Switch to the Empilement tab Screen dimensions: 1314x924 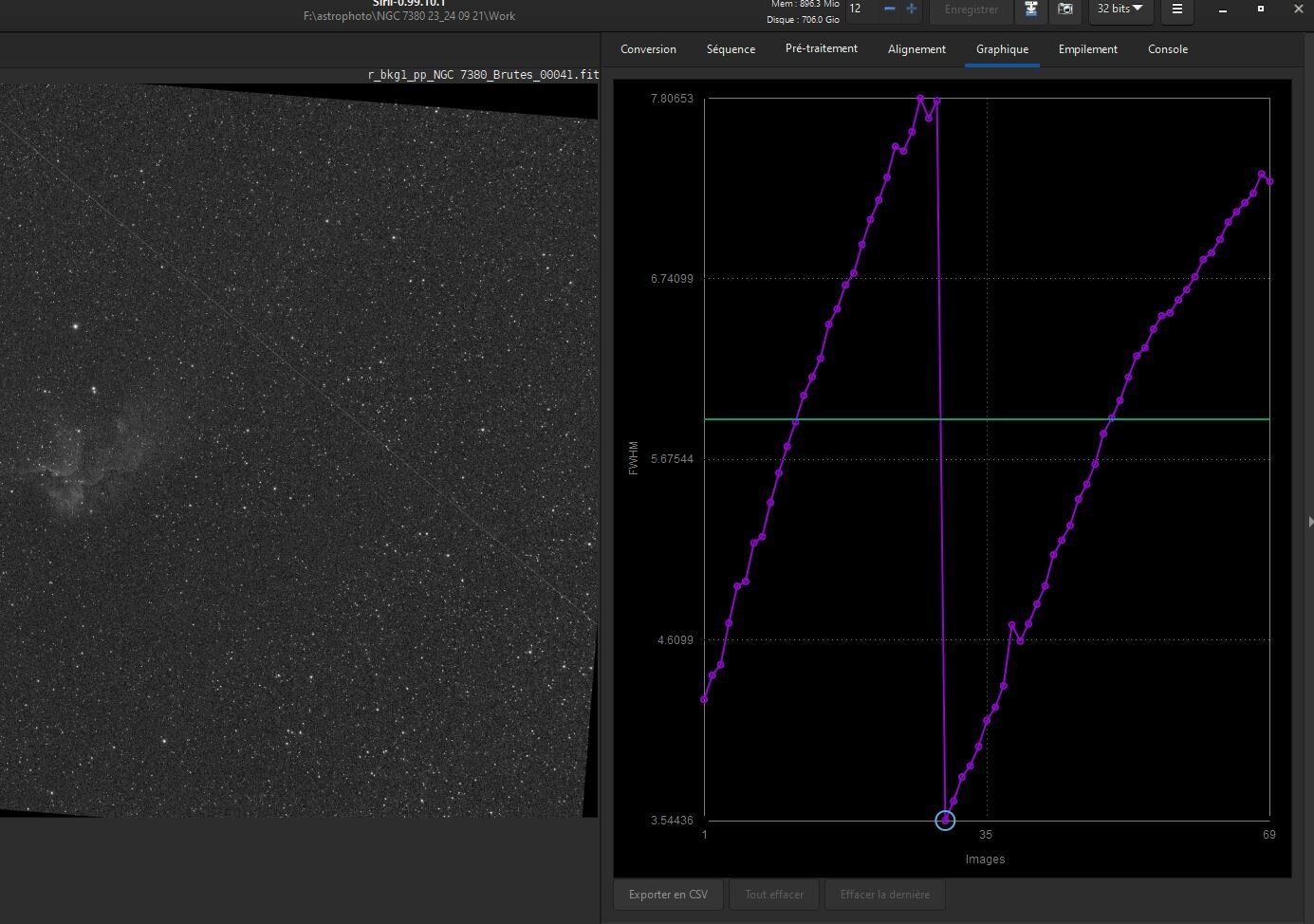click(x=1087, y=49)
